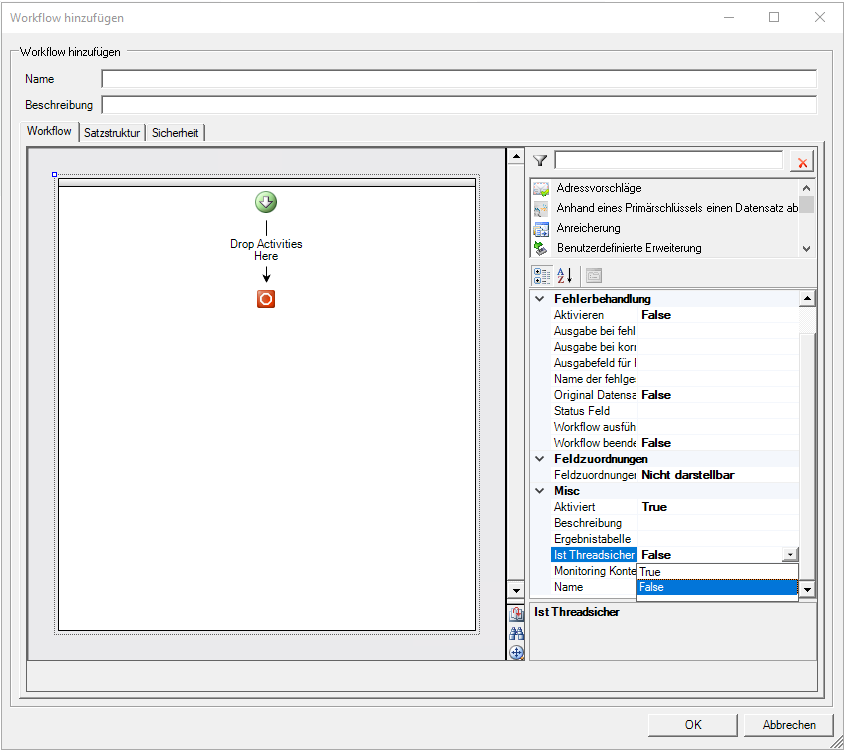This screenshot has height=753, width=846.
Task: Select Adressvorschläge activity icon
Action: 541,188
